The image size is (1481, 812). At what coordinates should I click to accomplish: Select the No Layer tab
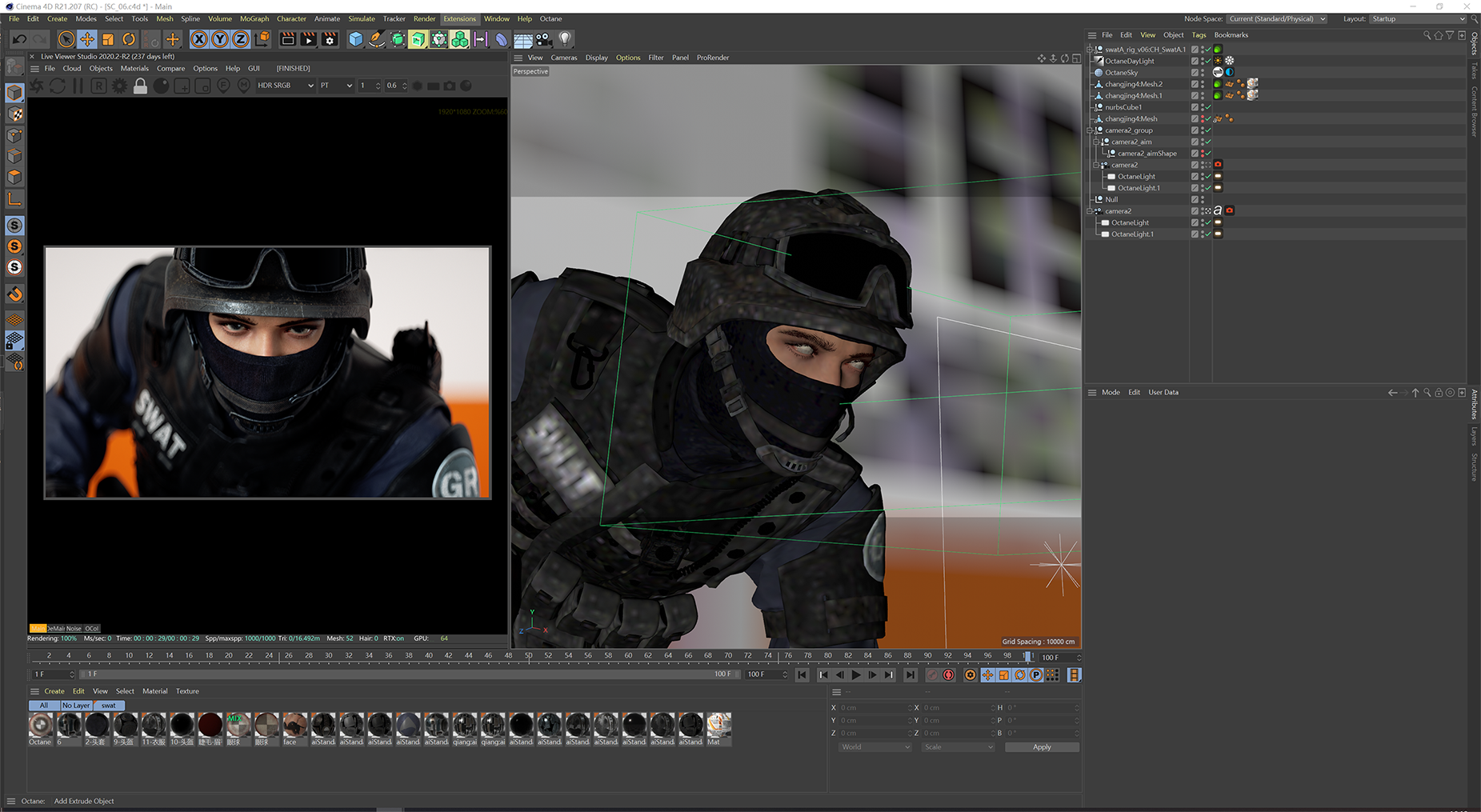[76, 706]
